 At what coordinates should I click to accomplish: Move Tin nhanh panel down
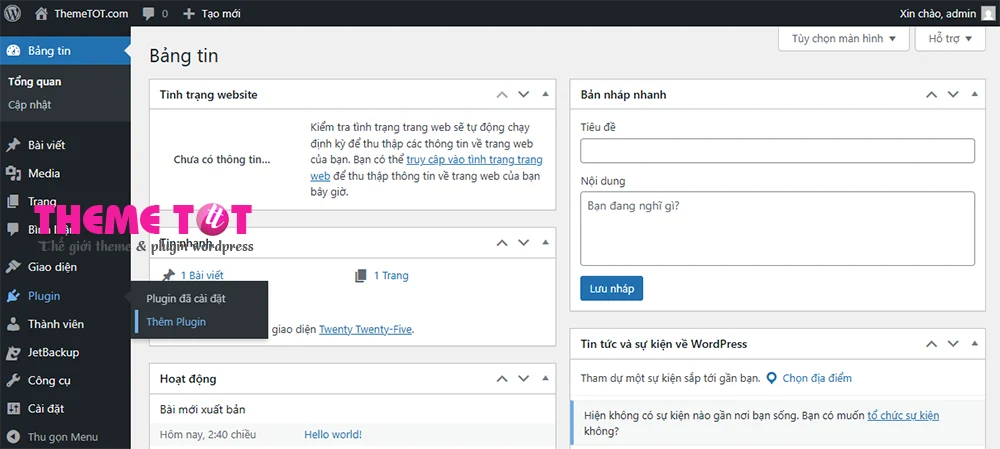pos(524,242)
